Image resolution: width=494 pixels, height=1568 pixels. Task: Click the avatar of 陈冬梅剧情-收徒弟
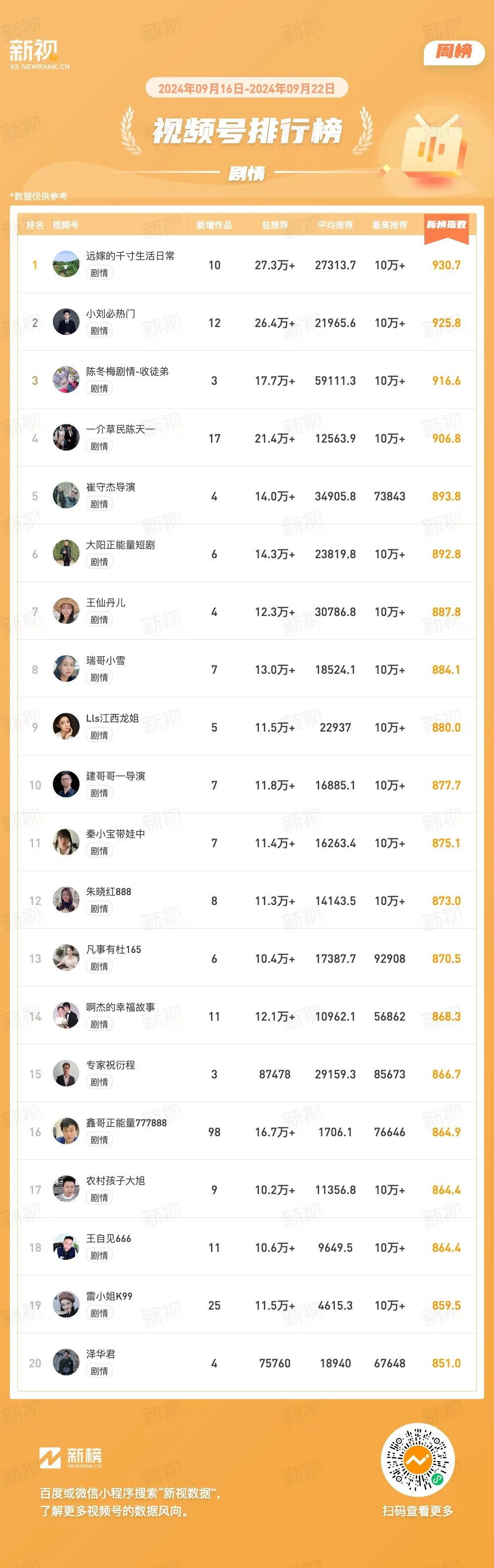pos(66,380)
